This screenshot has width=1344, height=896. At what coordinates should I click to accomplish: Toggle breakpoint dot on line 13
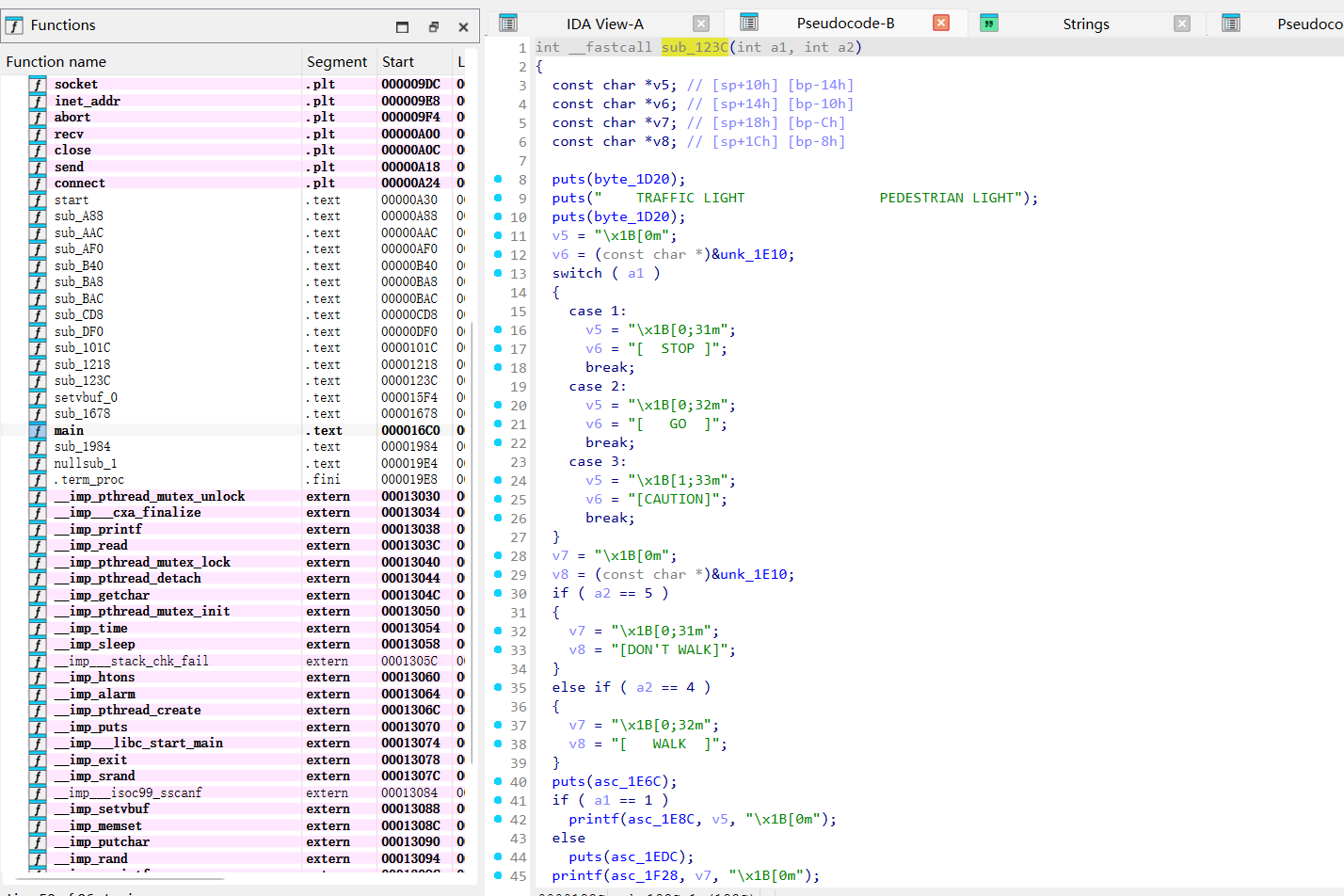[498, 273]
